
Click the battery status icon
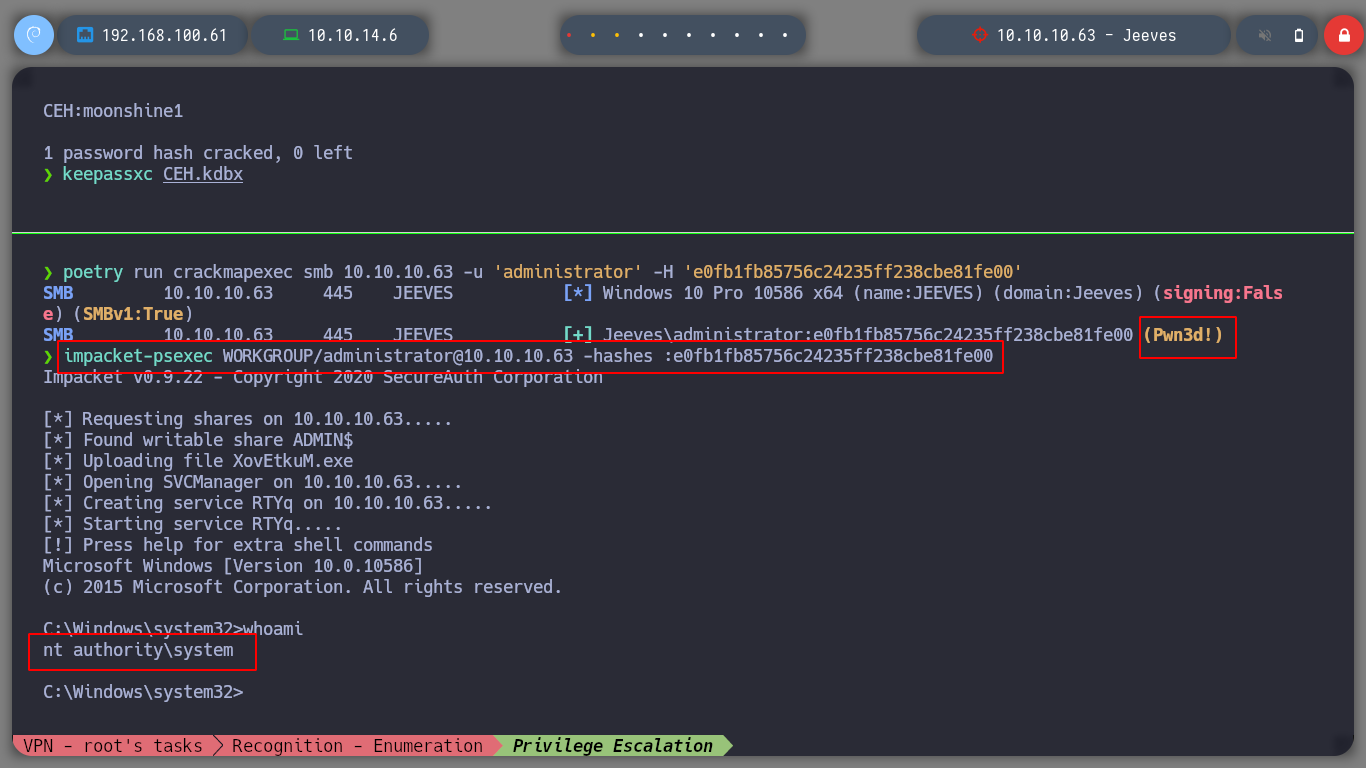[x=1299, y=35]
